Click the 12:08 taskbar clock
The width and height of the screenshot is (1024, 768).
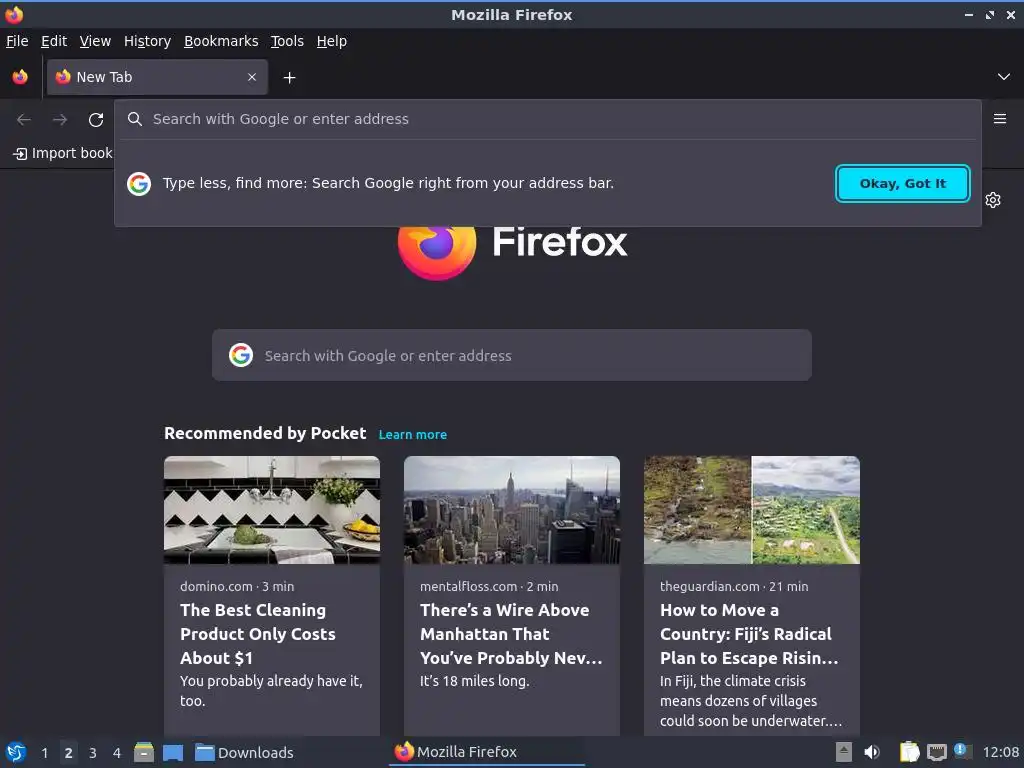point(1000,753)
